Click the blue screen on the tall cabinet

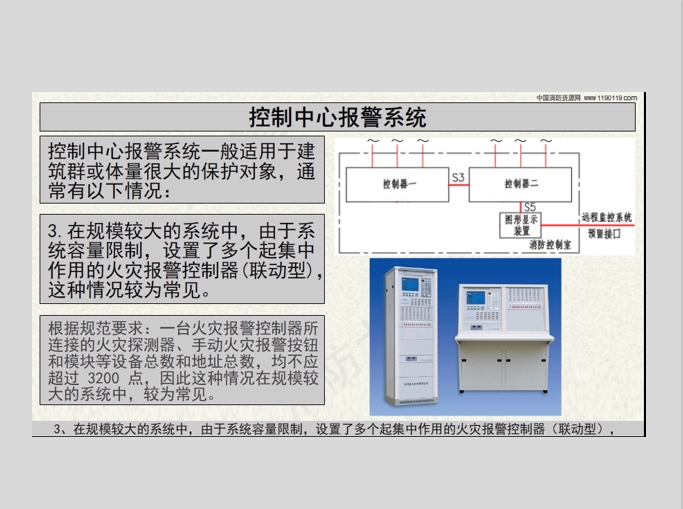click(410, 286)
